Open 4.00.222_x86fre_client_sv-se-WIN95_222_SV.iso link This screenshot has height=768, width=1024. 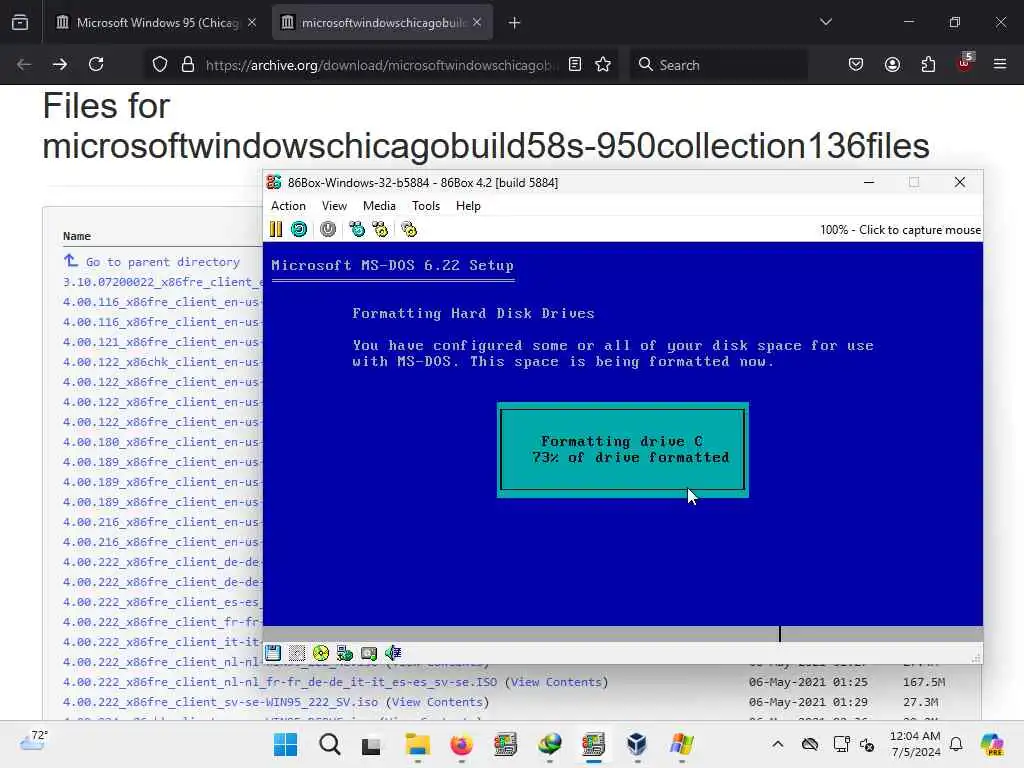[220, 702]
